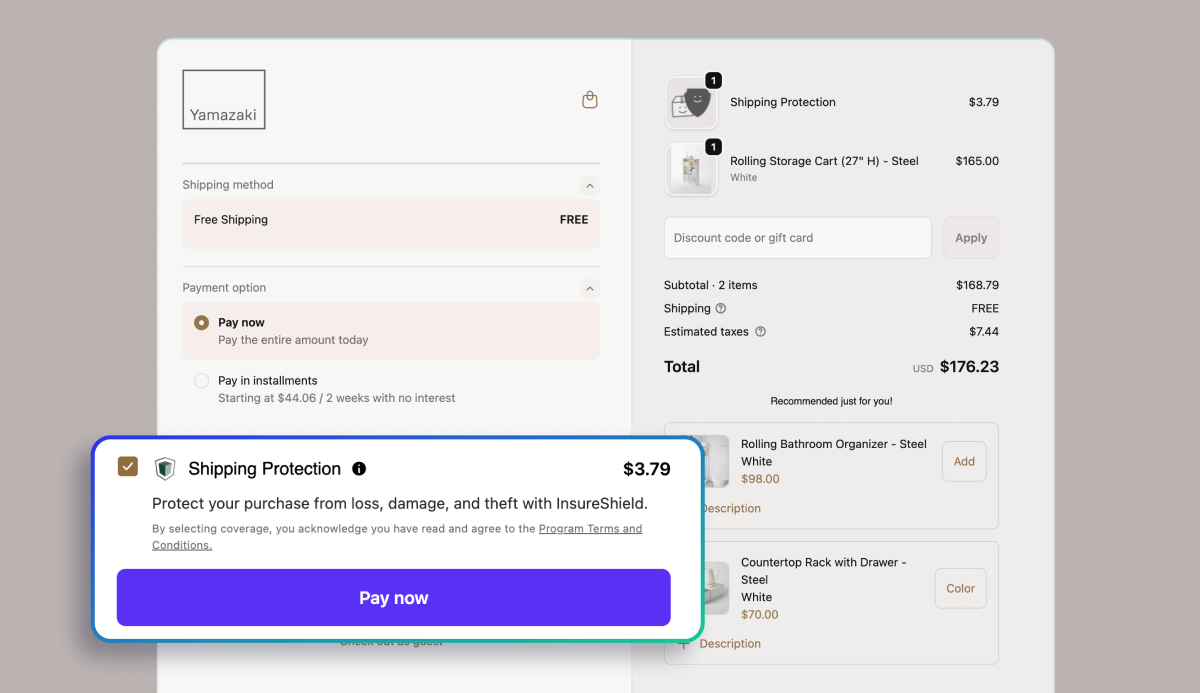Click the Rolling Bathroom Organizer thumbnail
The image size is (1200, 693).
click(x=715, y=461)
